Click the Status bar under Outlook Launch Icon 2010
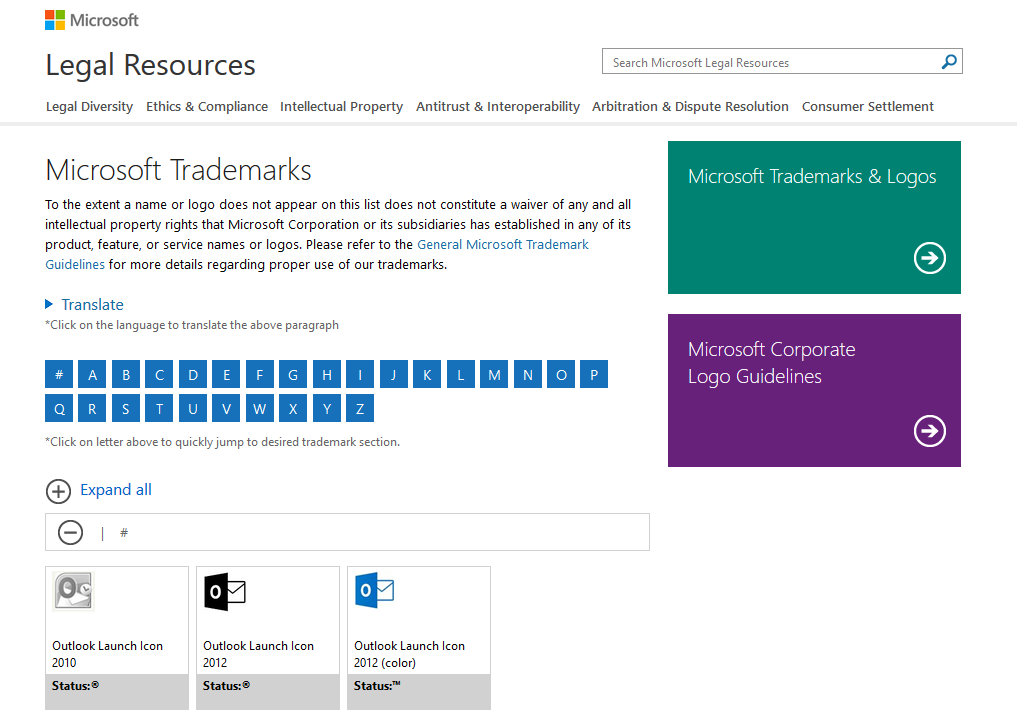The height and width of the screenshot is (721, 1017). tap(117, 691)
